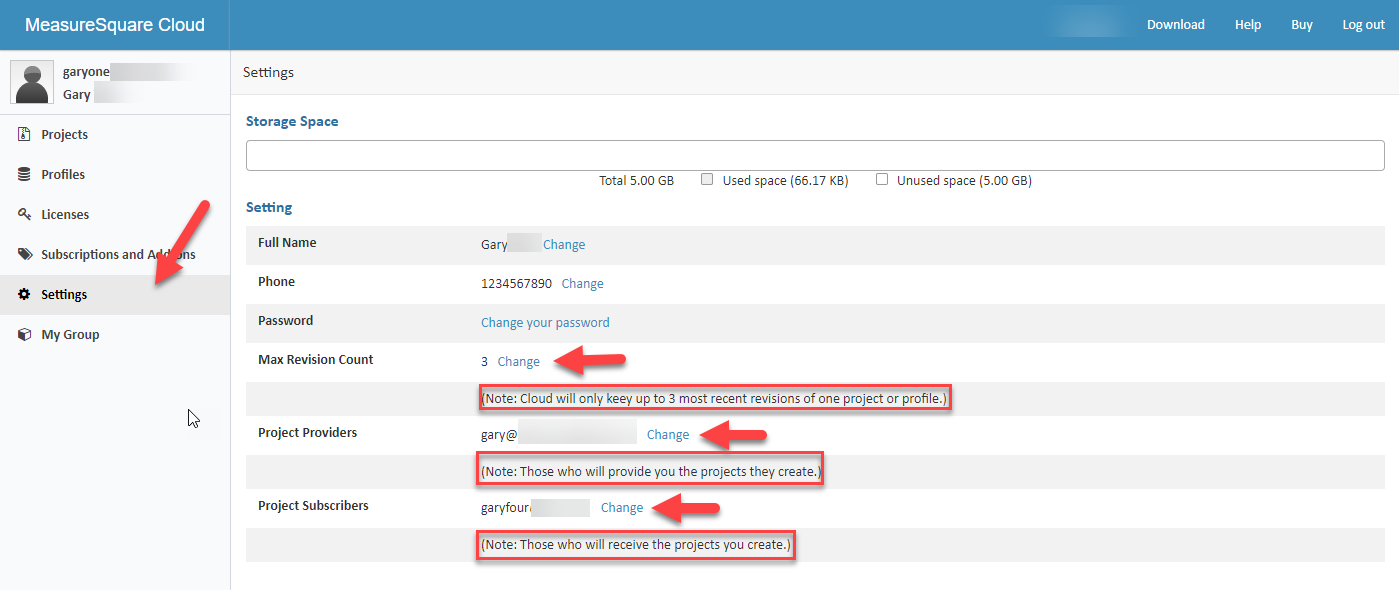
Task: Click the Max Revision Count label
Action: 316,360
